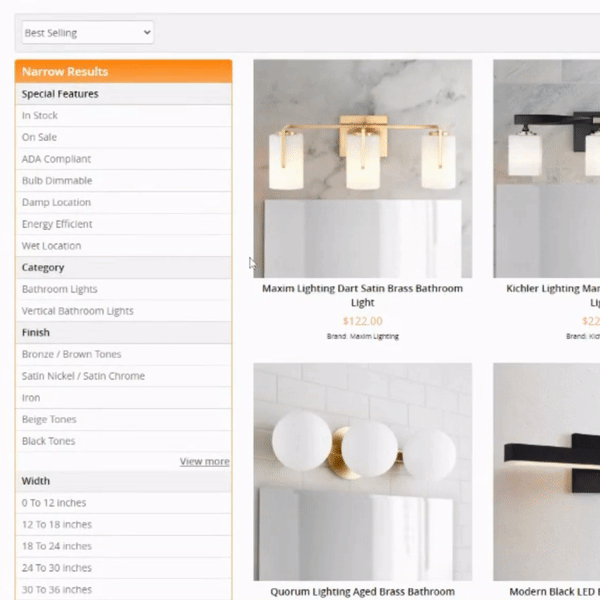Click Modern Black LED product title

click(x=554, y=592)
